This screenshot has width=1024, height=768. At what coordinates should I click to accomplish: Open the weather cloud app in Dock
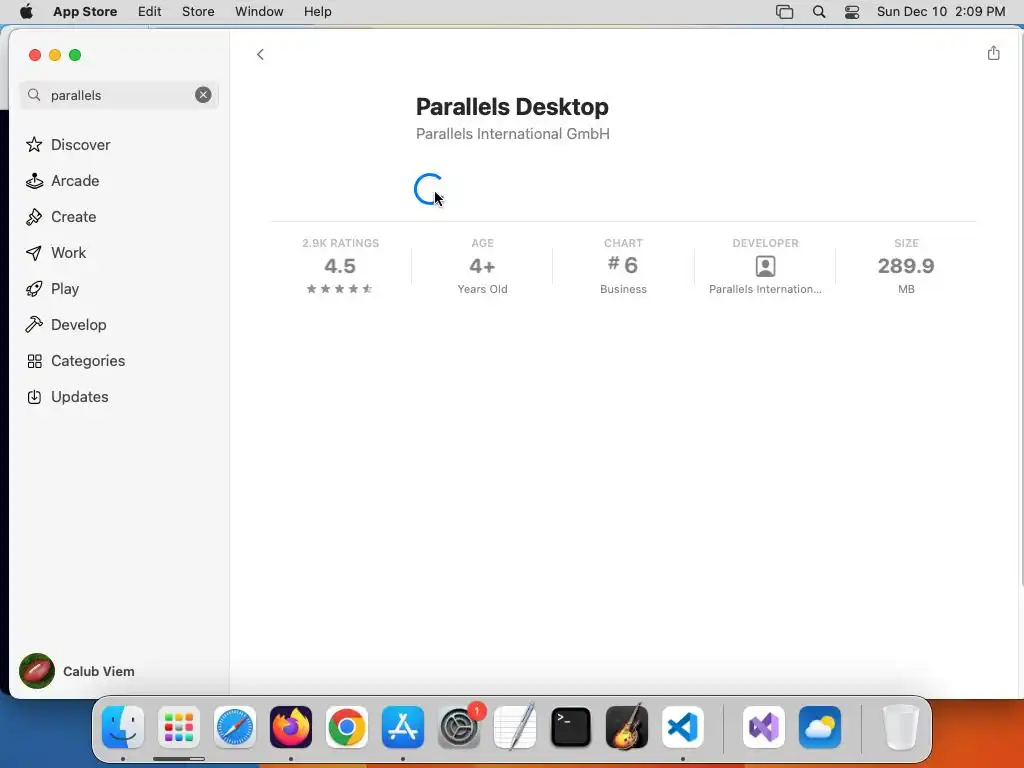point(820,727)
